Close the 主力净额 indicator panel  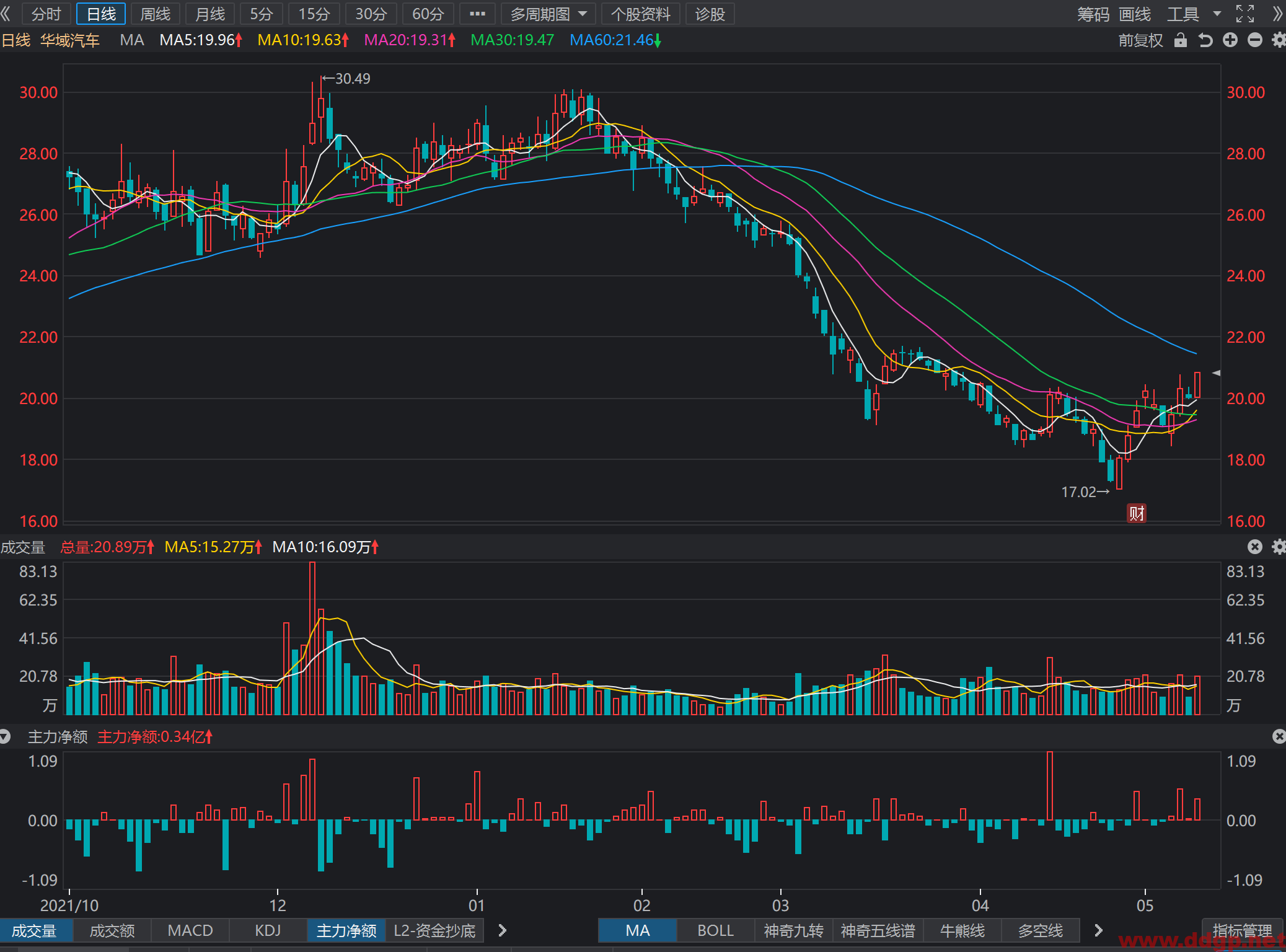[x=1279, y=736]
